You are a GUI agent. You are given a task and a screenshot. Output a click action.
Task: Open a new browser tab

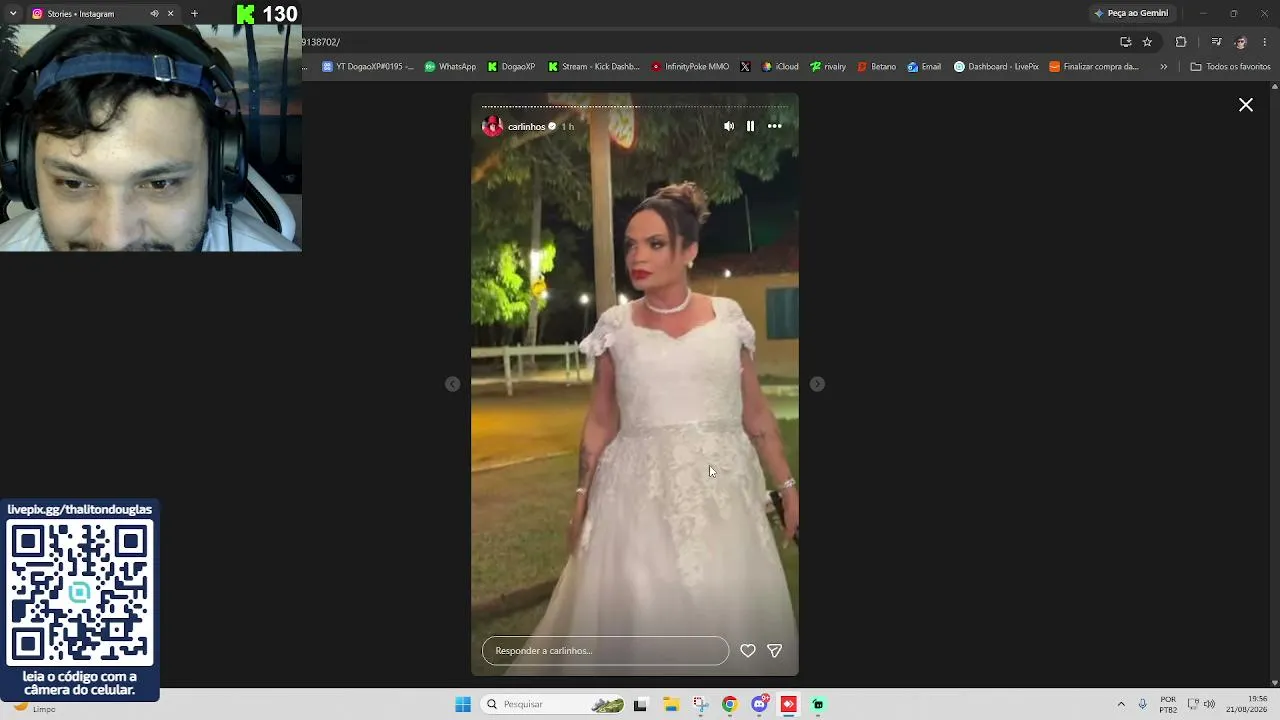194,14
